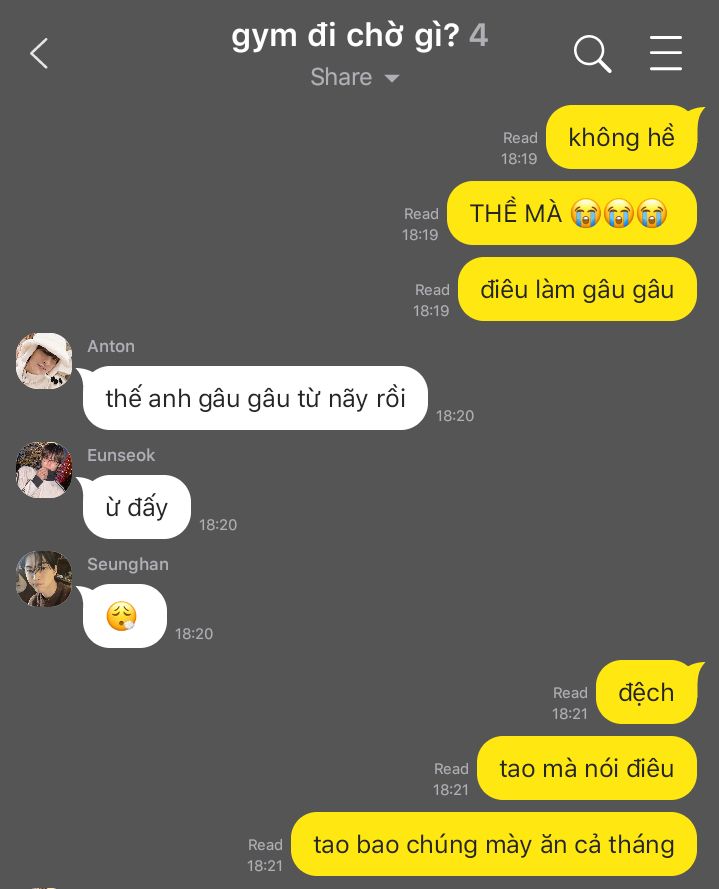Tap the back arrow icon

coord(39,54)
